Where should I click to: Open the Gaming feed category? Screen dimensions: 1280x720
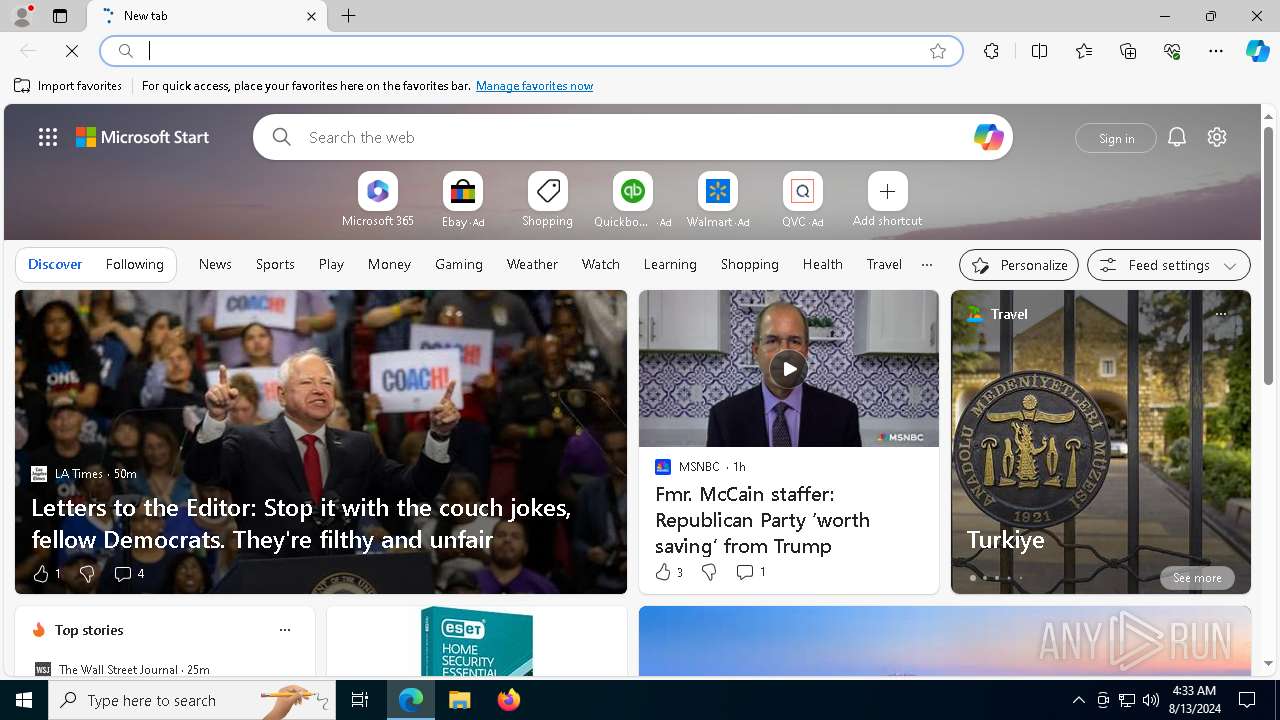(459, 264)
